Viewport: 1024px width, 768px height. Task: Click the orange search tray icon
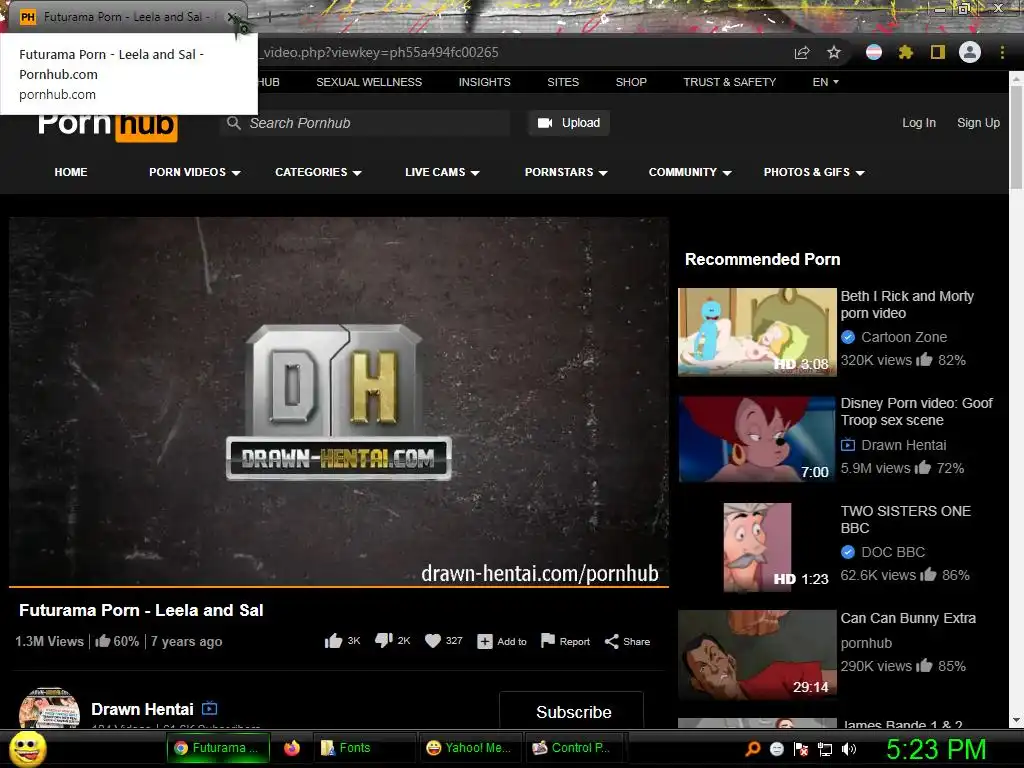pyautogui.click(x=753, y=749)
